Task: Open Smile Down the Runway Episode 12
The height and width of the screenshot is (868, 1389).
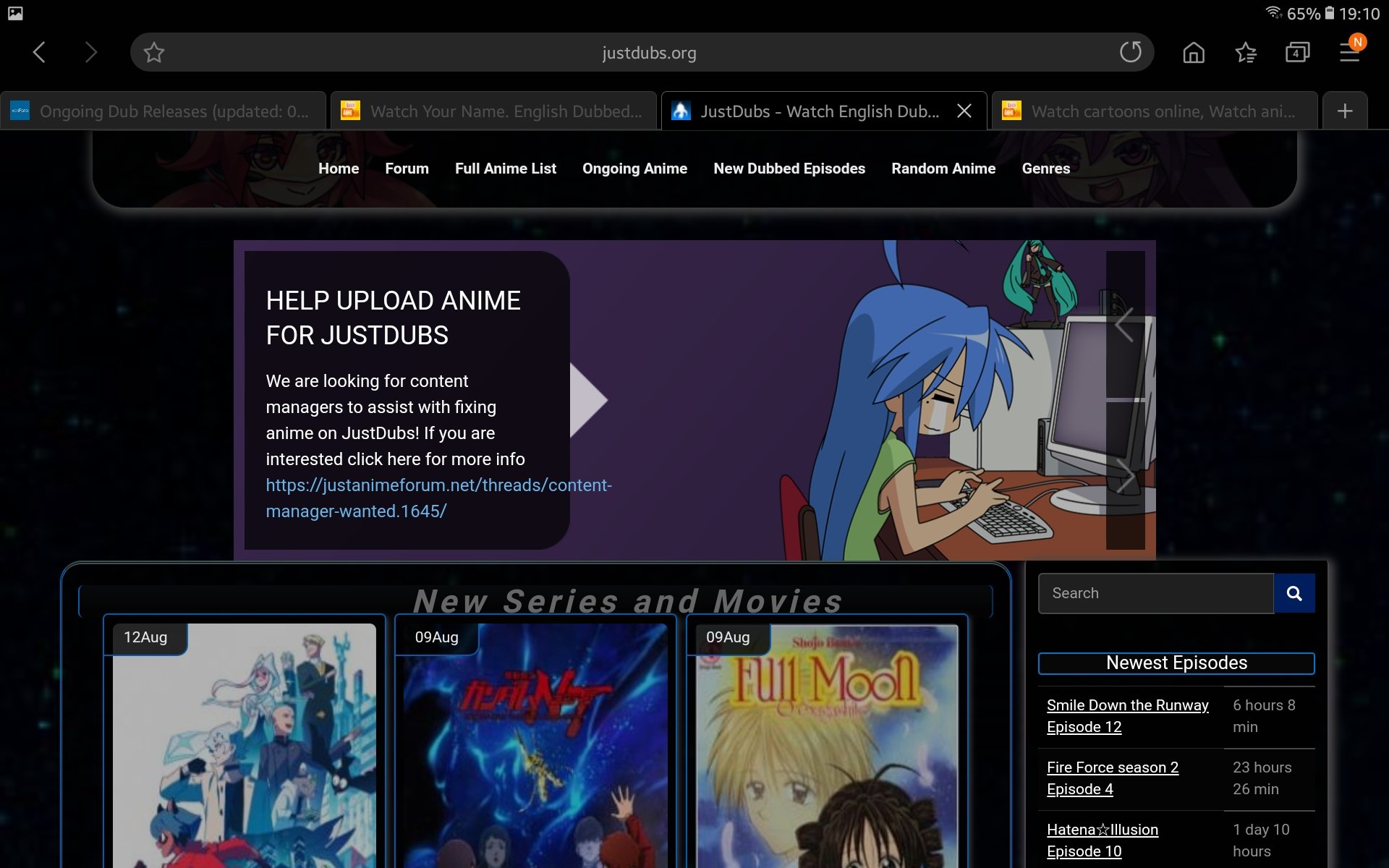Action: pos(1127,716)
